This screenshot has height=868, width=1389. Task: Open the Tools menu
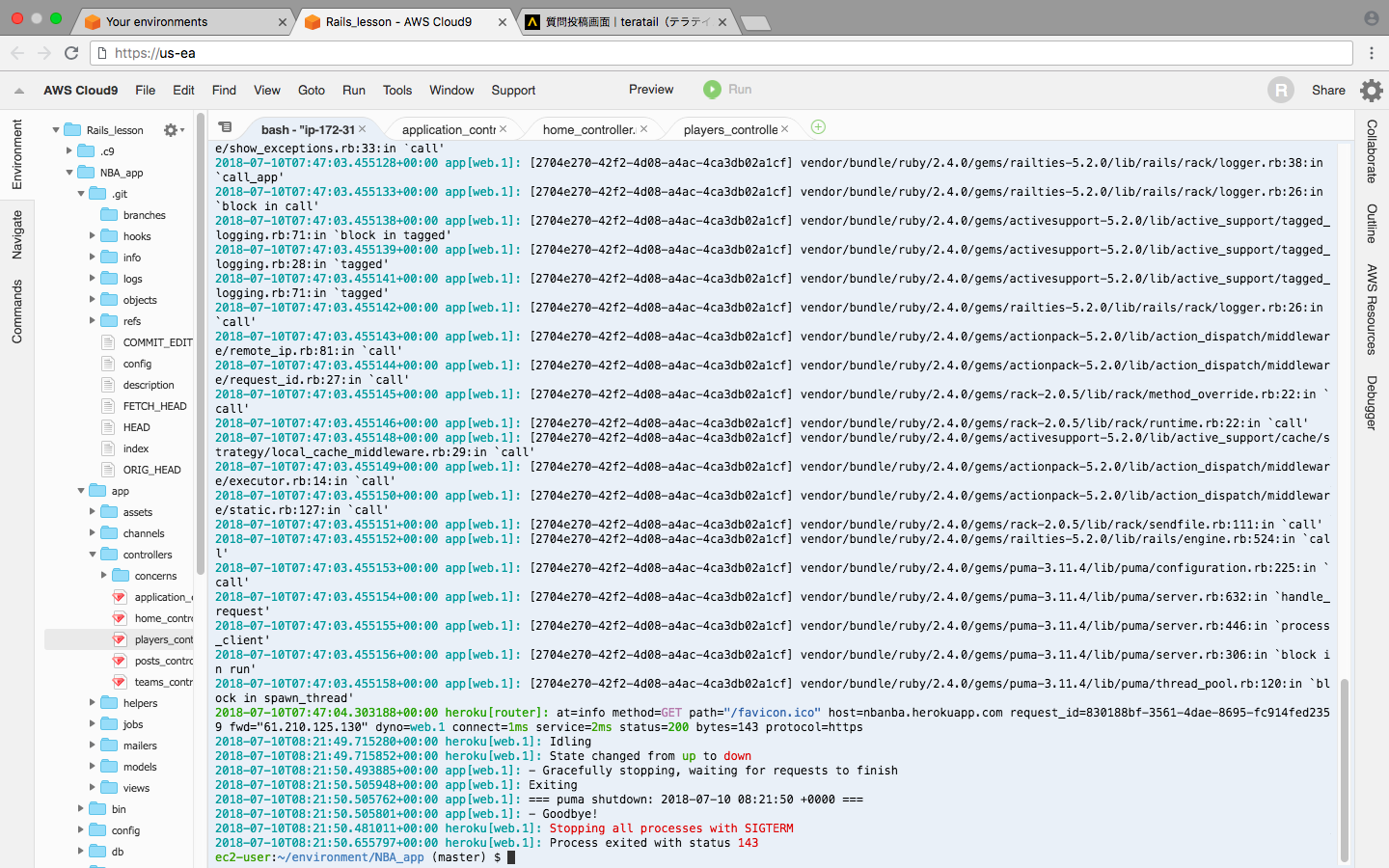[x=396, y=90]
